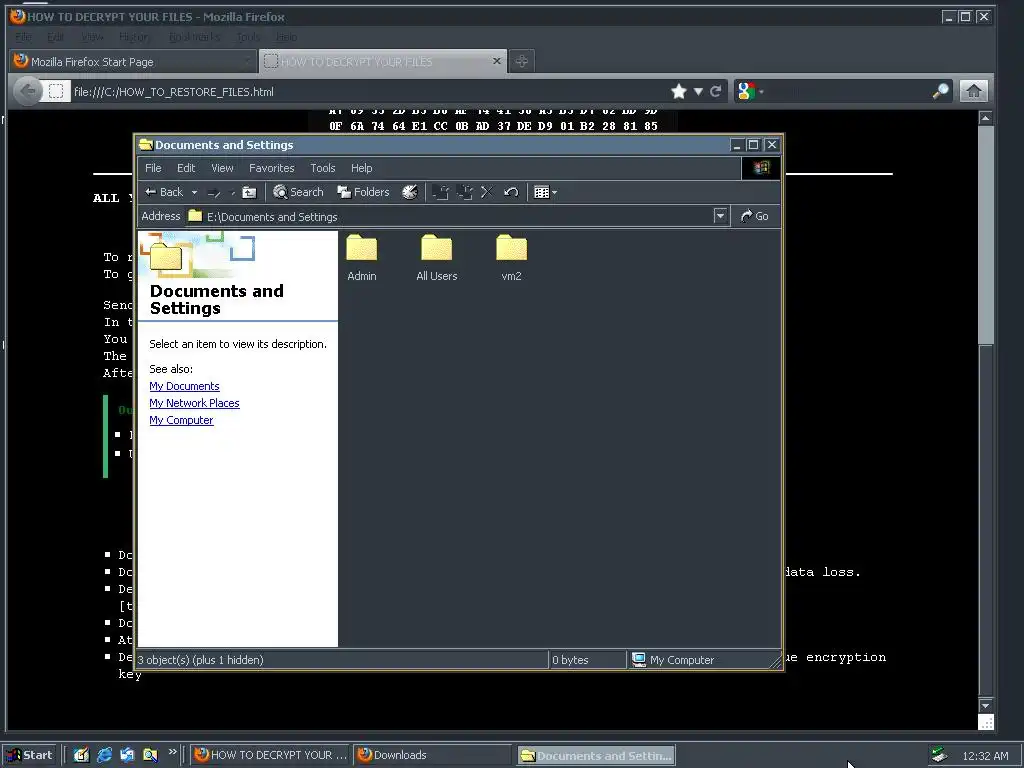Image resolution: width=1024 pixels, height=768 pixels.
Task: Click the Firefox scrollbar down arrow
Action: pyautogui.click(x=985, y=706)
